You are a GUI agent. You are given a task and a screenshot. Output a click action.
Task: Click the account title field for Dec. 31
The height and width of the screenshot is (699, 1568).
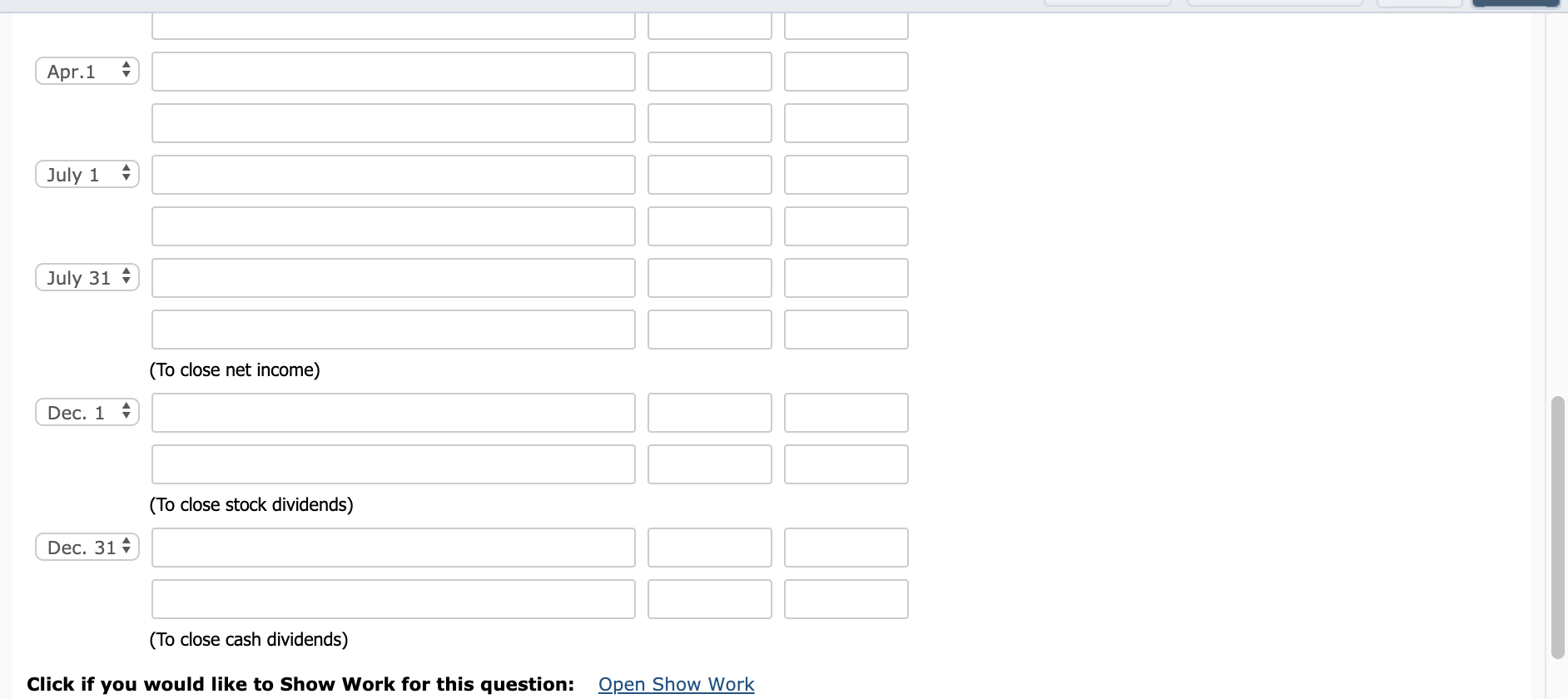(x=393, y=547)
